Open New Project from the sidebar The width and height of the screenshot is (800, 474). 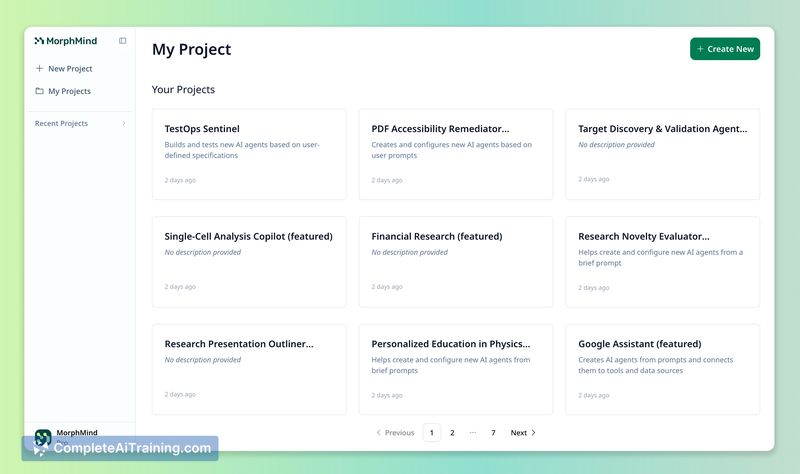tap(64, 68)
